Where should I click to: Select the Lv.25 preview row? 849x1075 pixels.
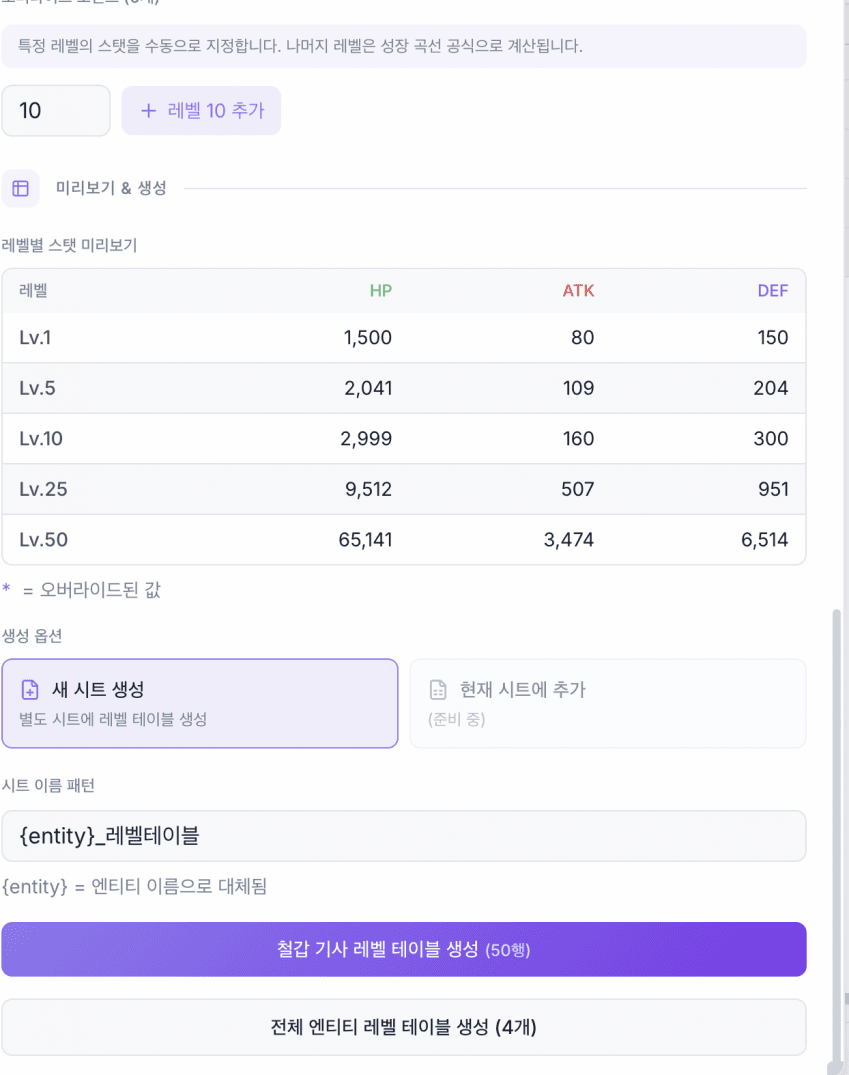click(x=403, y=490)
